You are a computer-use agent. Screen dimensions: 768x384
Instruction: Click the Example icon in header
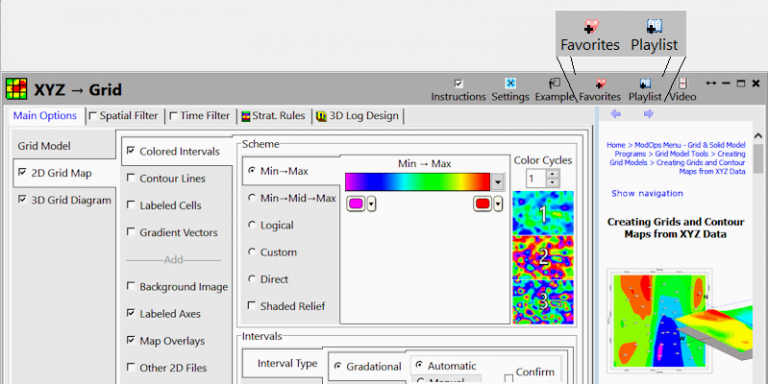coord(554,84)
